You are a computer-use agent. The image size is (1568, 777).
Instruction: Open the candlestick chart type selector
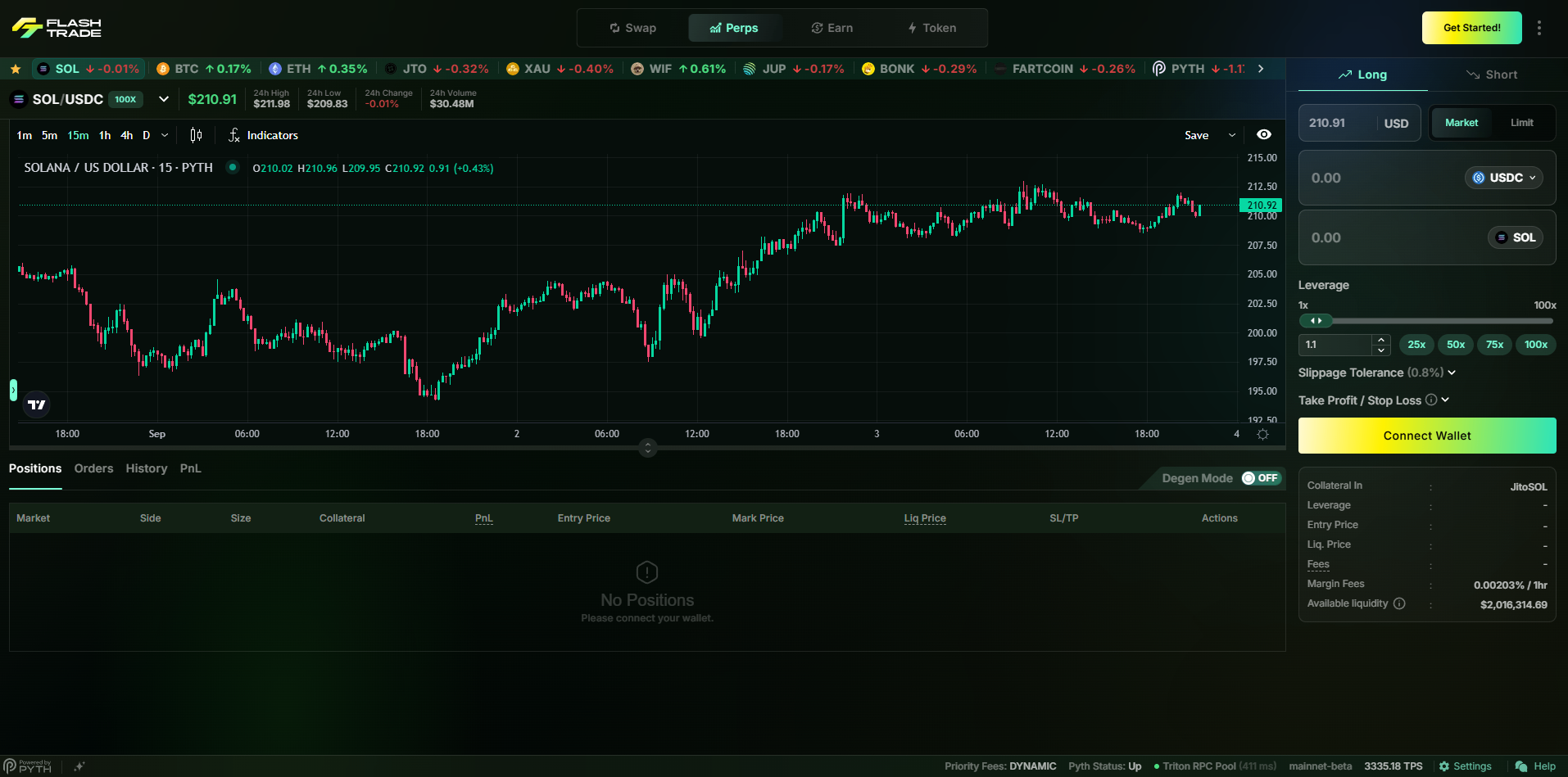click(x=196, y=135)
